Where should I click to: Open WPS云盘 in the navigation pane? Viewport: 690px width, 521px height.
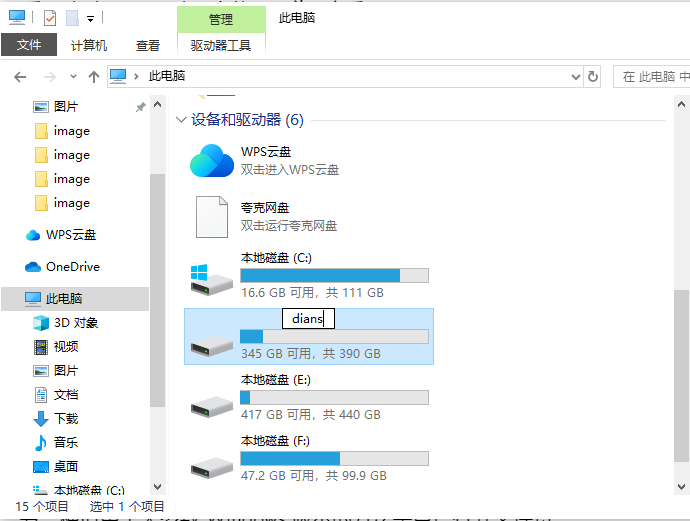[x=62, y=235]
